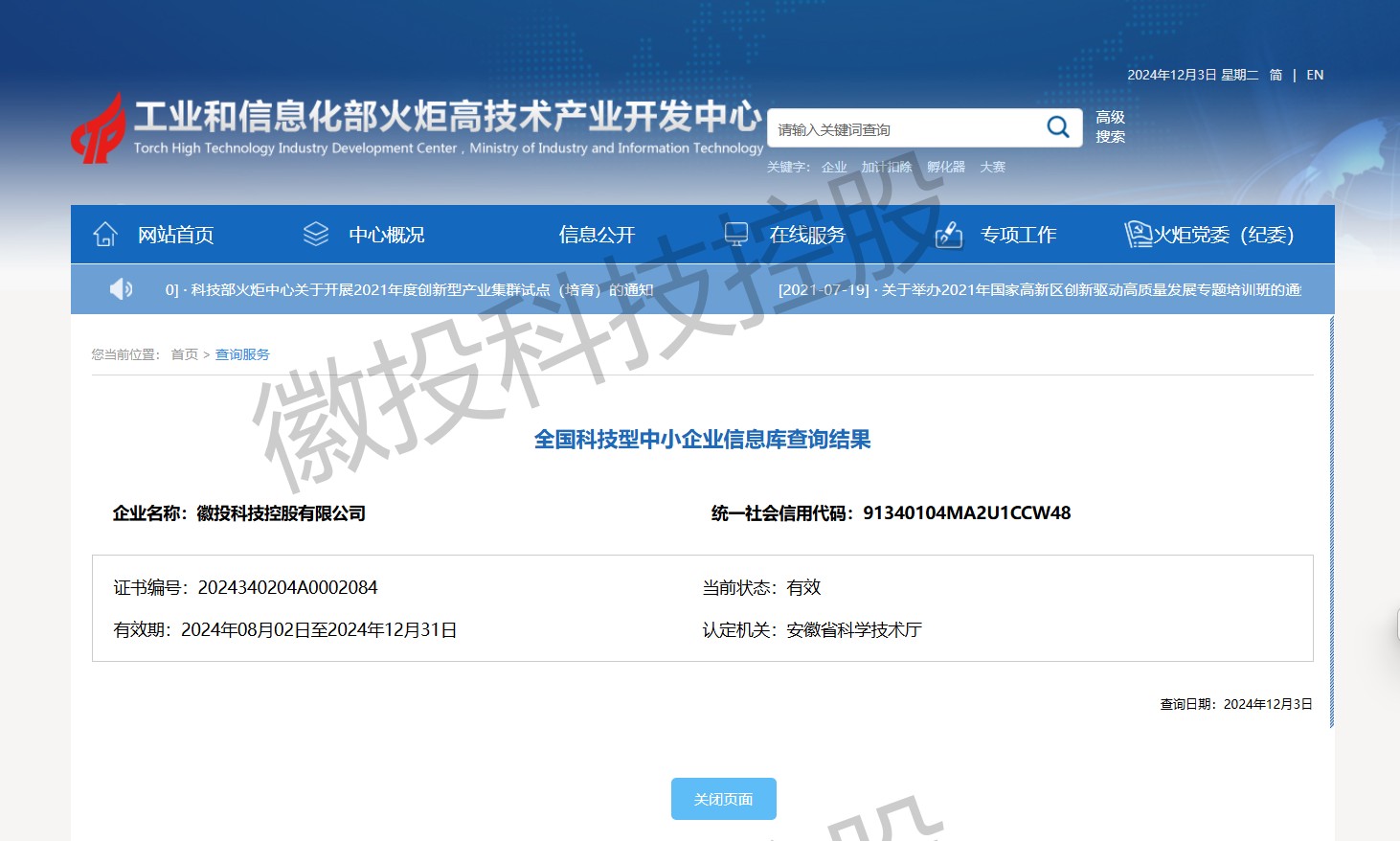Click the monitor icon beside 在线服务
The image size is (1400, 841).
(x=736, y=235)
